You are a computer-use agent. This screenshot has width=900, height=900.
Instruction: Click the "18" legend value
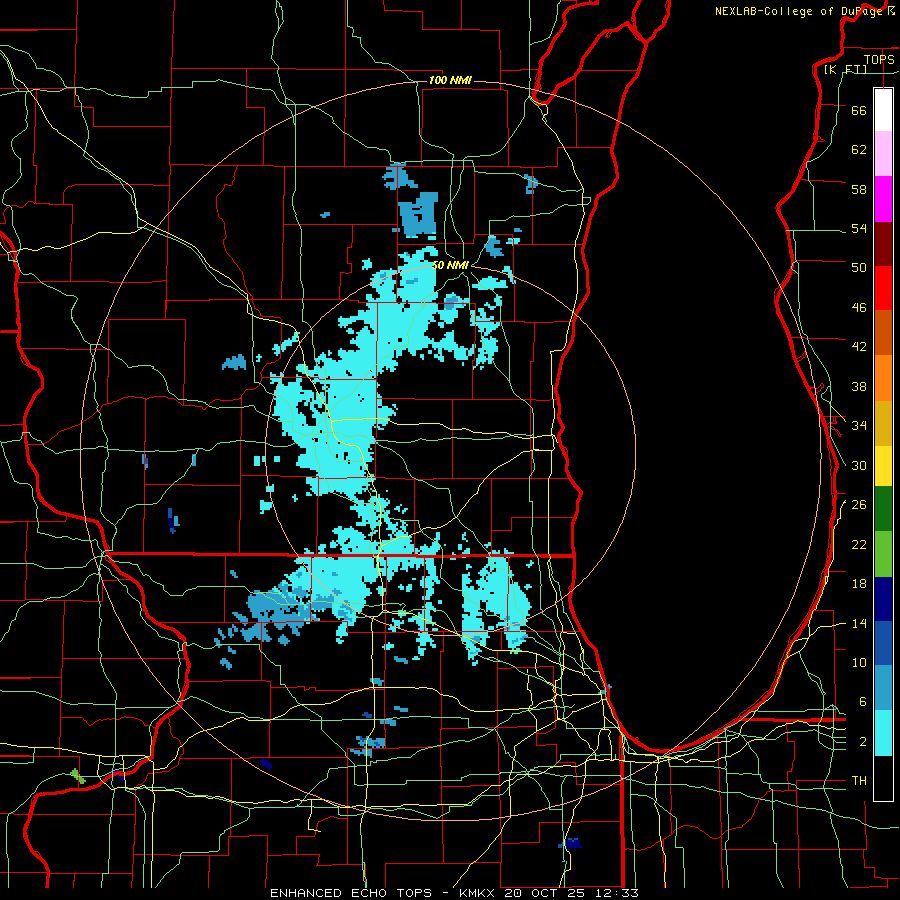(x=859, y=584)
